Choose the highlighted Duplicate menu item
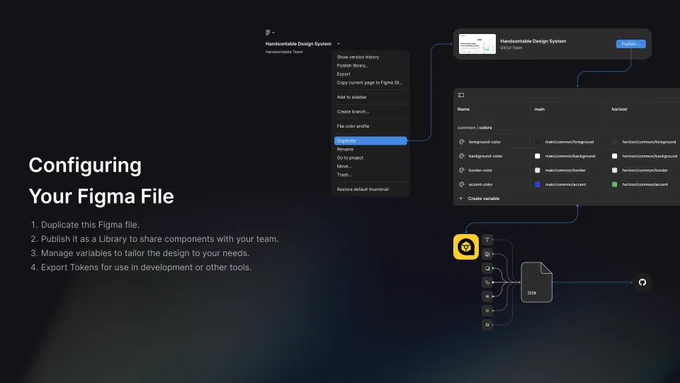Image resolution: width=680 pixels, height=383 pixels. coord(370,141)
